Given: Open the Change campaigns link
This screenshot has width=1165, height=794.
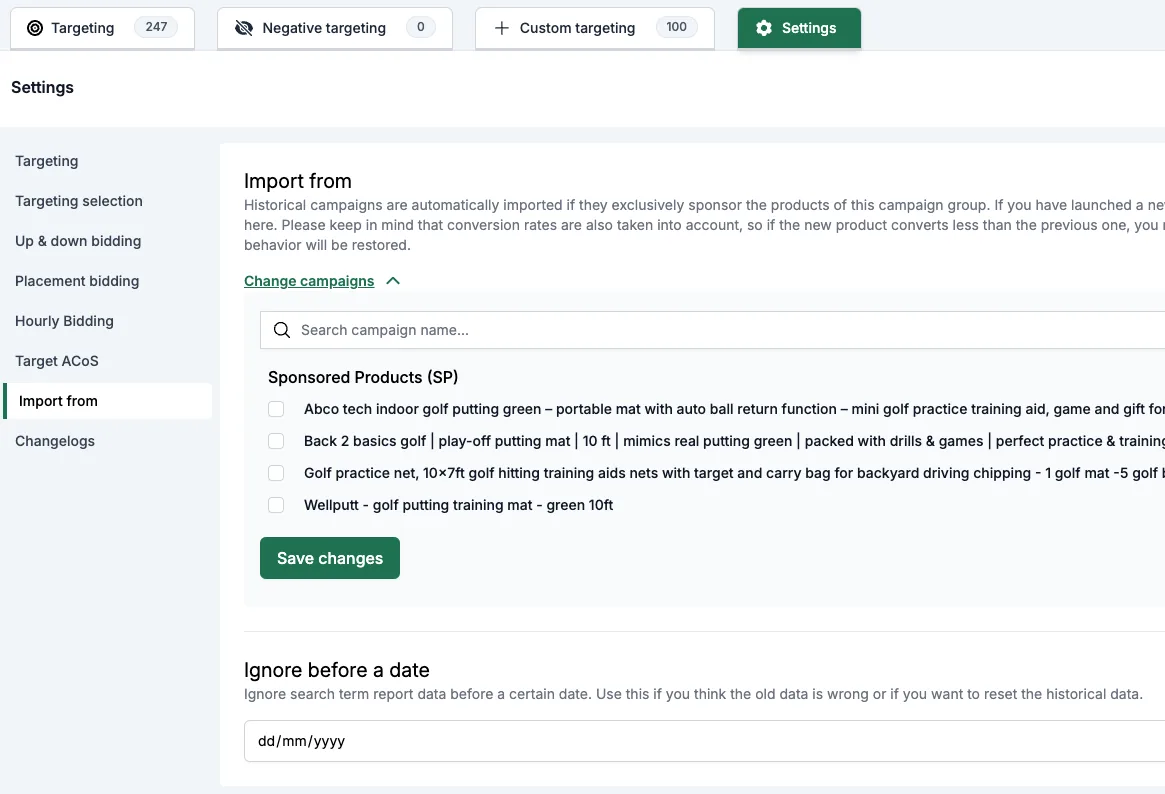Looking at the screenshot, I should 309,281.
